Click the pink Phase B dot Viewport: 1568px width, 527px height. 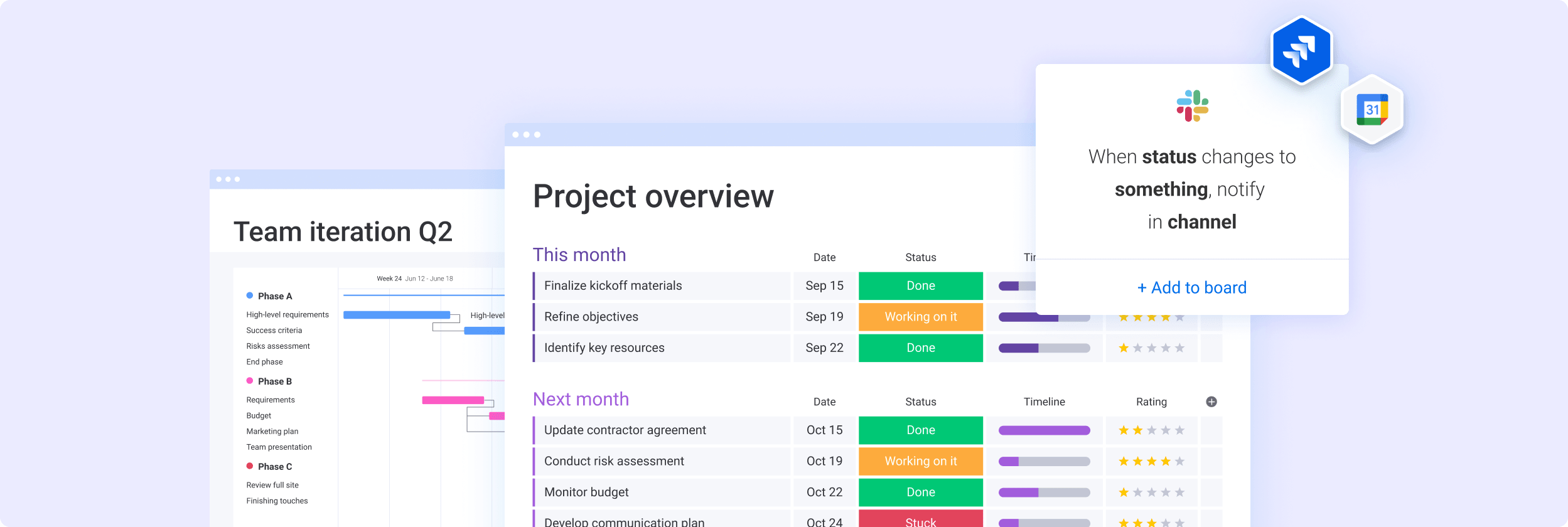click(250, 381)
